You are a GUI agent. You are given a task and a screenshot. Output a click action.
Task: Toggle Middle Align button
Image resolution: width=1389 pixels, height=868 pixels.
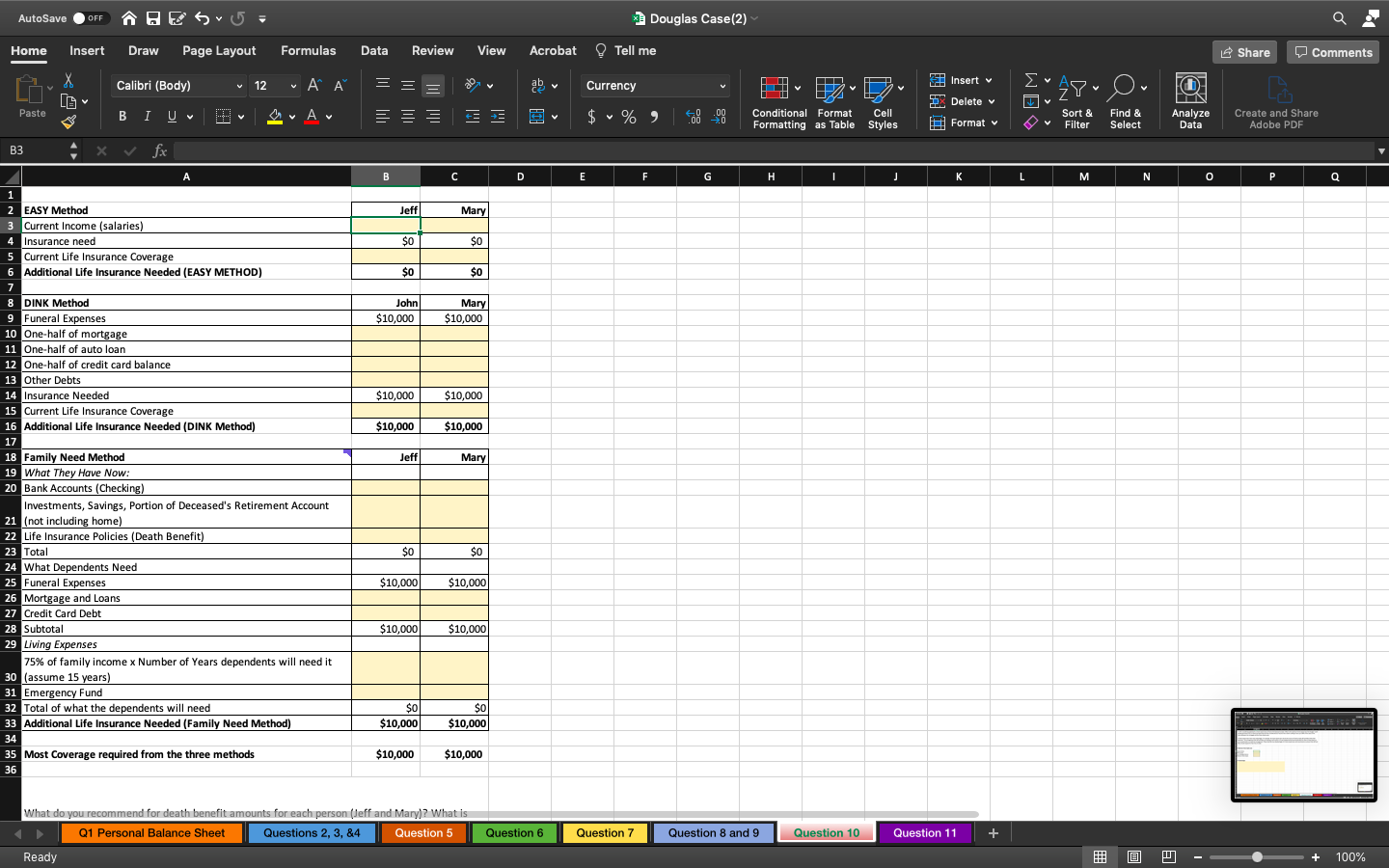pyautogui.click(x=408, y=86)
